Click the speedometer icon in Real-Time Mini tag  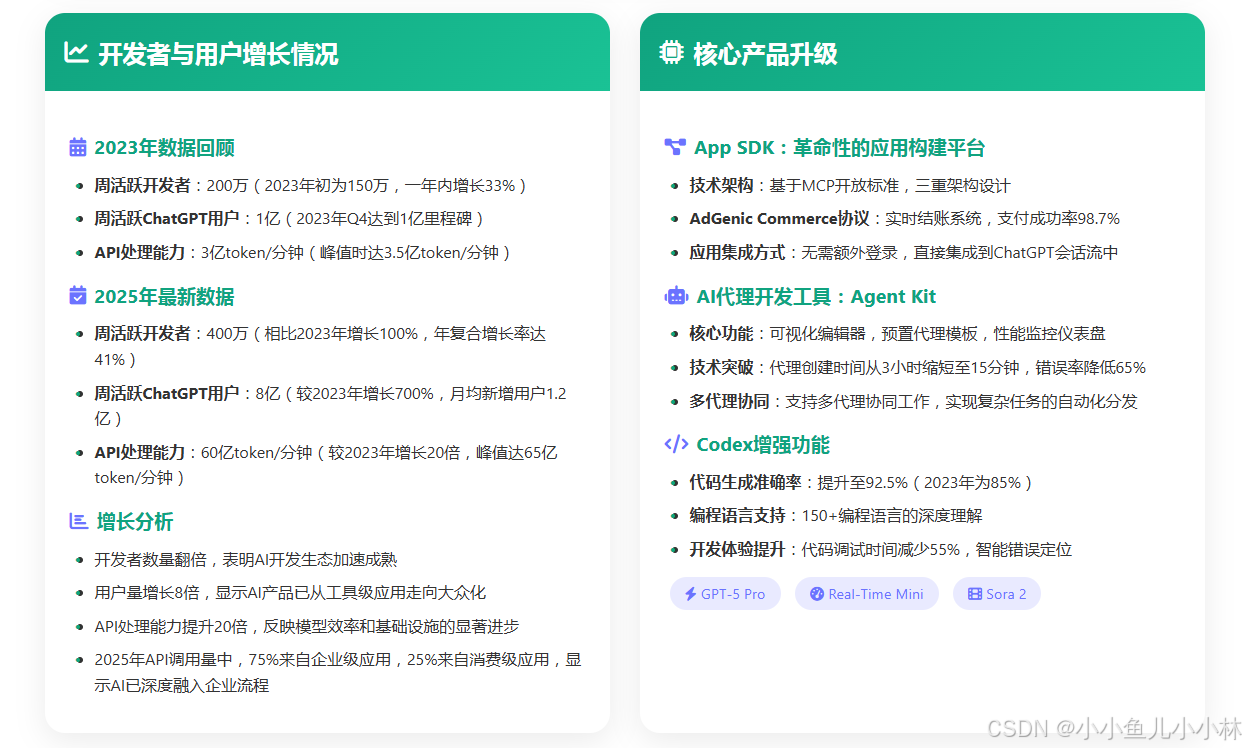click(x=817, y=593)
